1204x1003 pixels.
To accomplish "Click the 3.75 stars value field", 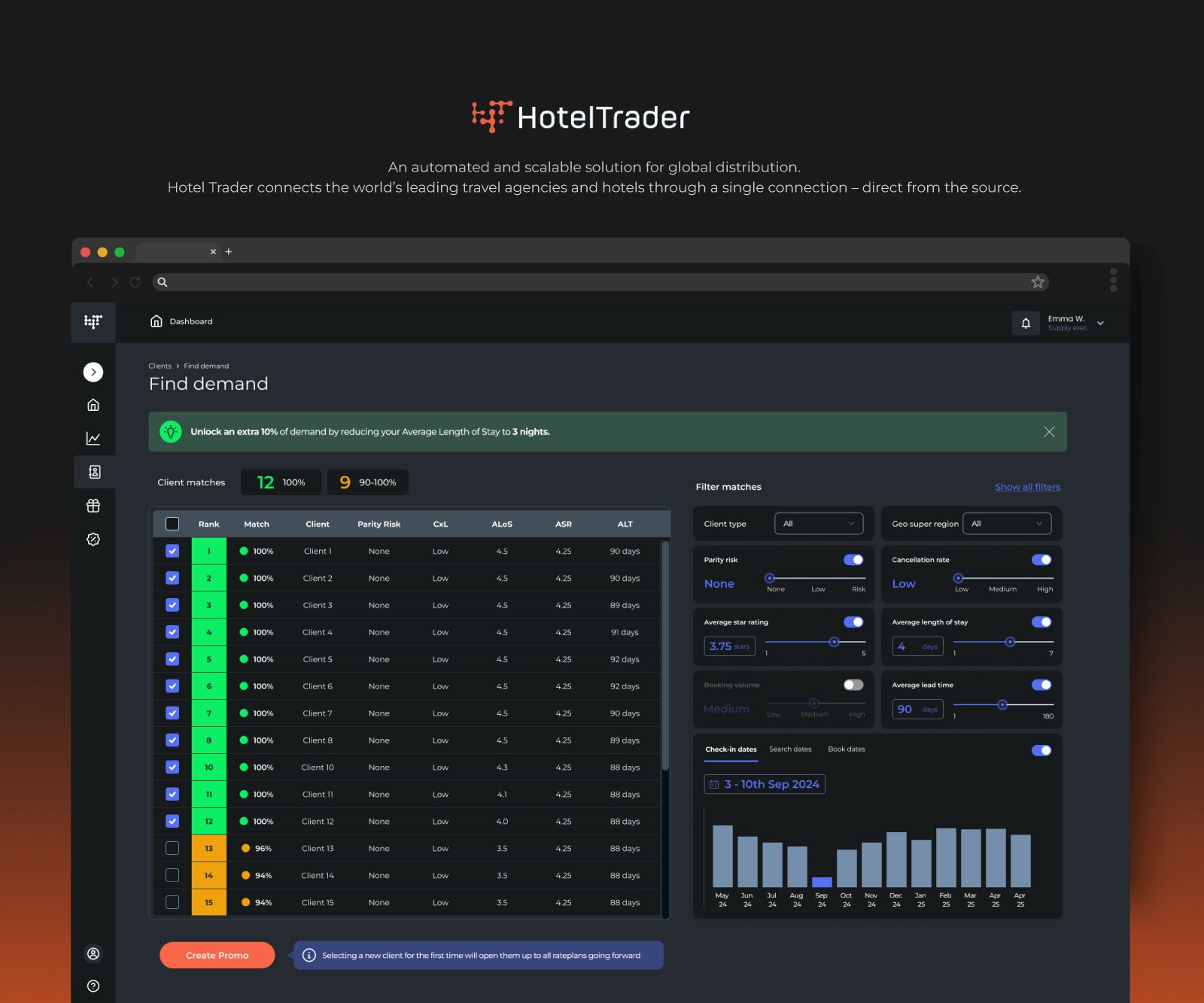I will click(729, 646).
